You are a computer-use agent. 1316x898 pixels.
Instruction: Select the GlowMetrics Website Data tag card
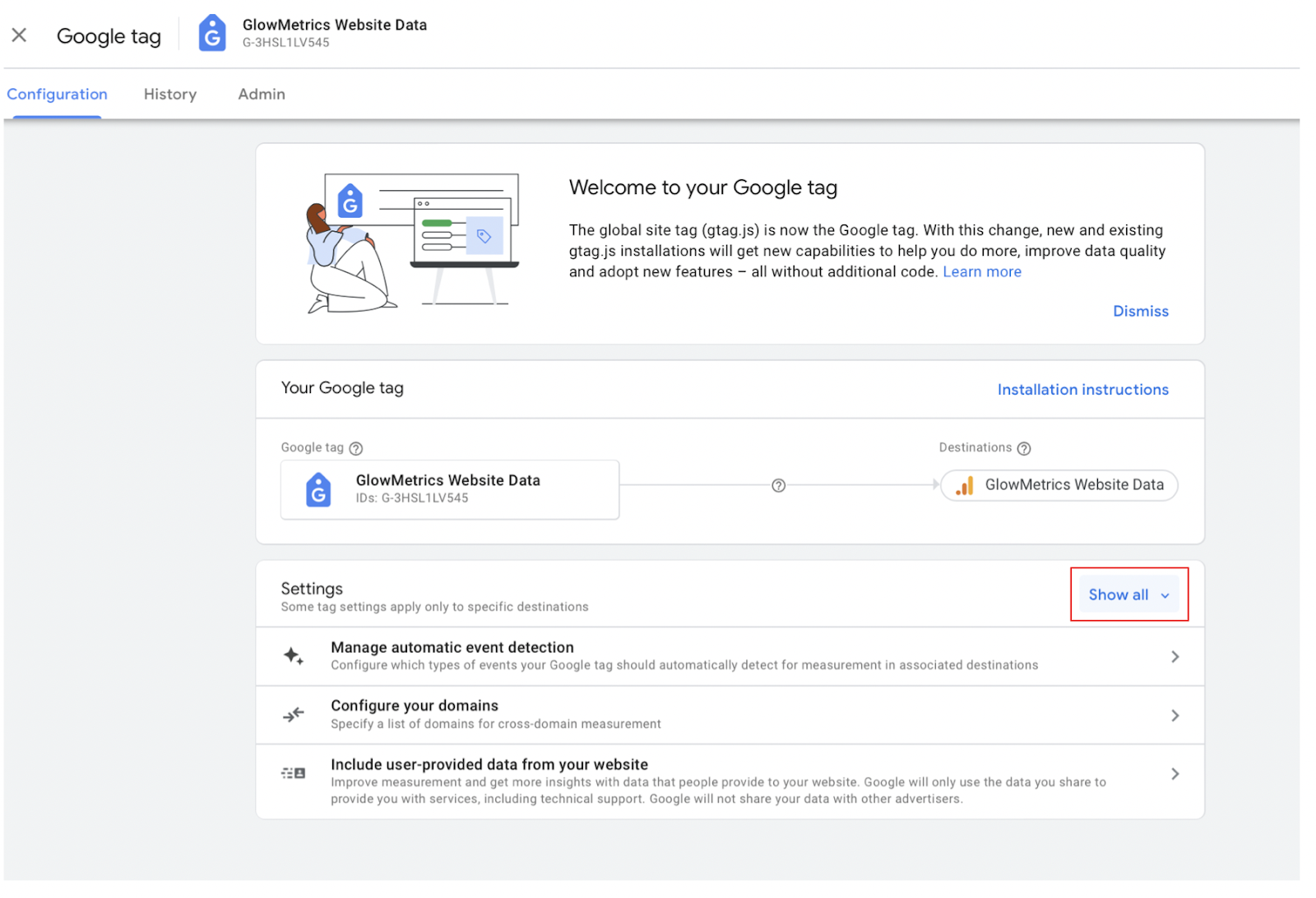450,489
